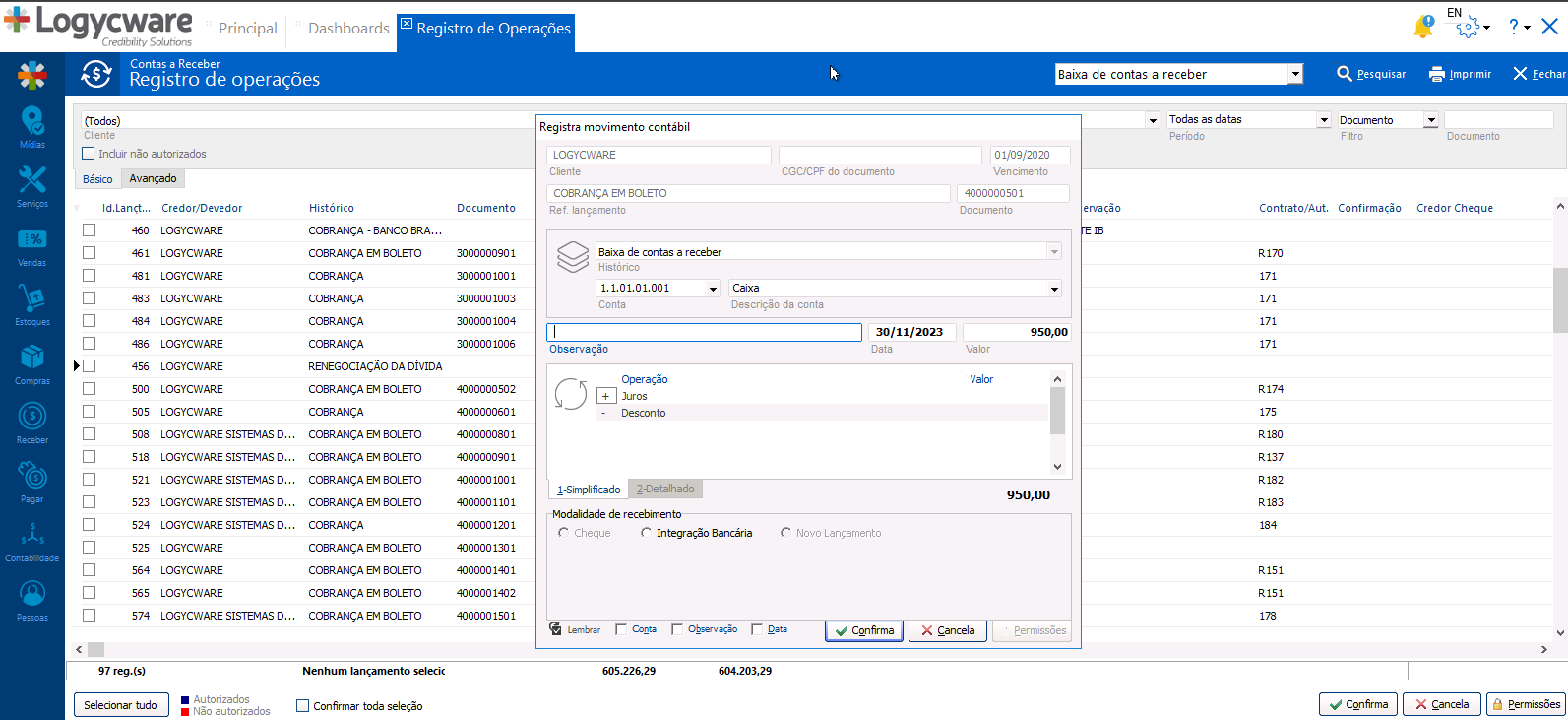1568x720 pixels.
Task: Toggle the Data remember checkbox
Action: click(757, 629)
